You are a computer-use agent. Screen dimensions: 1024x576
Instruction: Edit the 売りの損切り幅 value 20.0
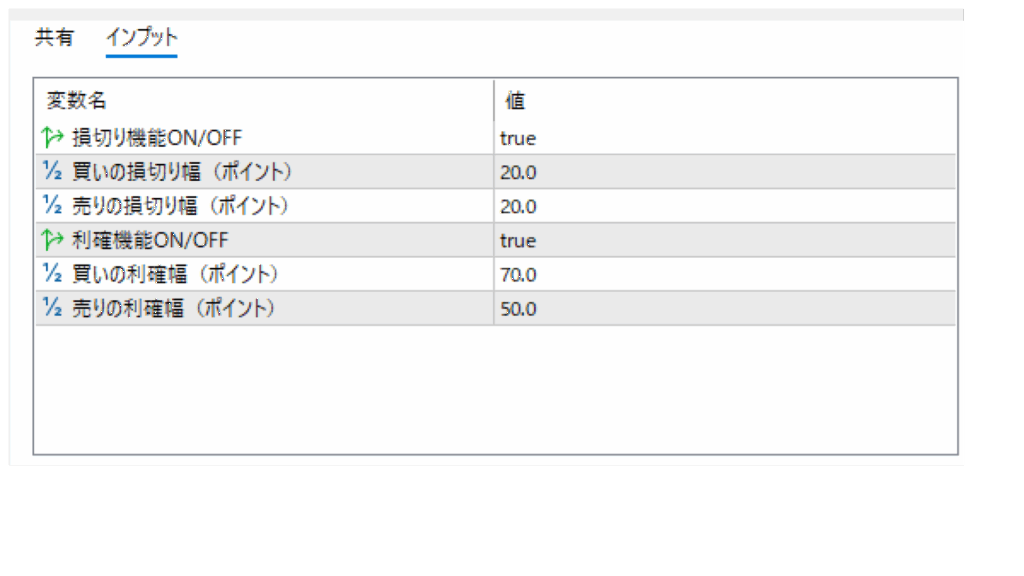point(518,207)
